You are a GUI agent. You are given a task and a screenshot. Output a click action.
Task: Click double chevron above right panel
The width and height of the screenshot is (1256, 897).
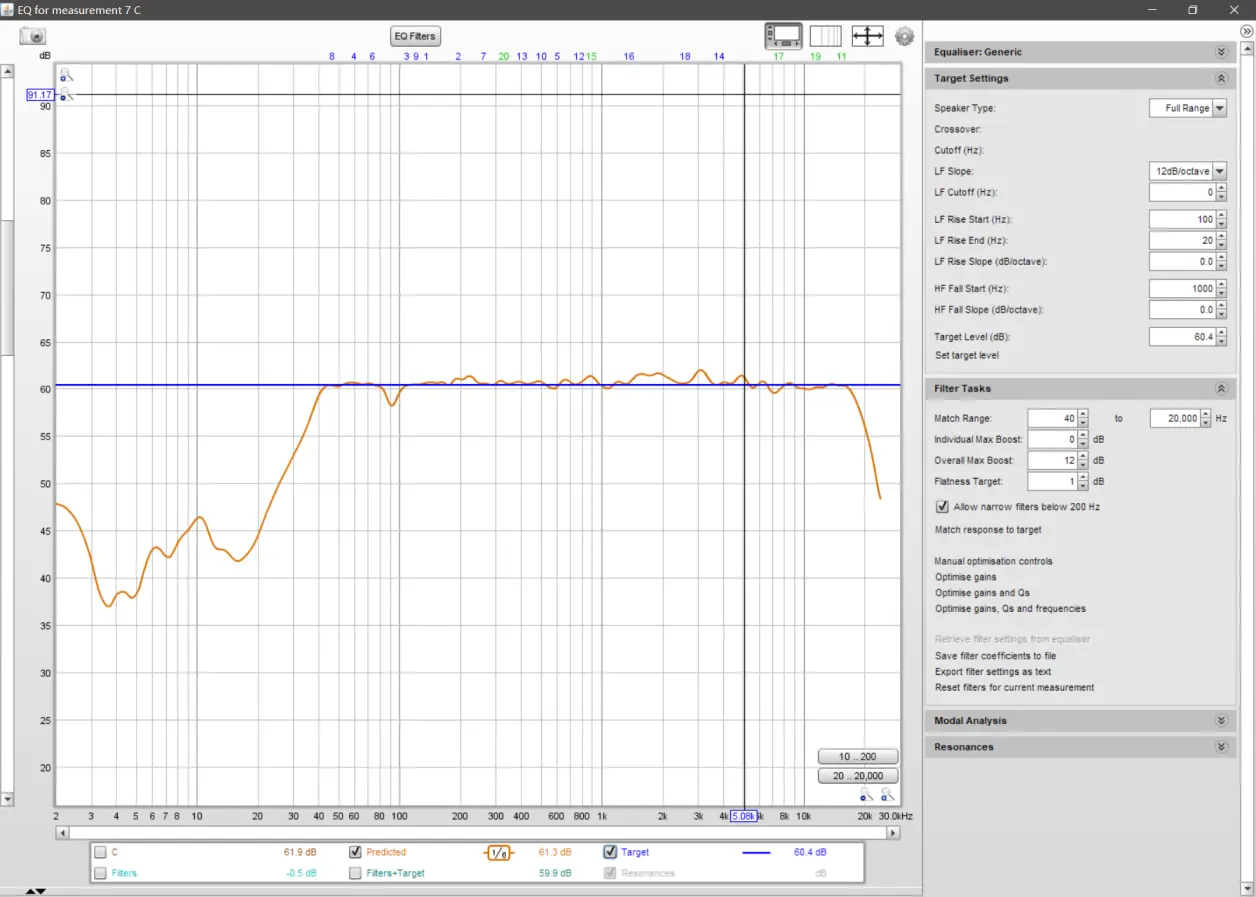(1246, 31)
